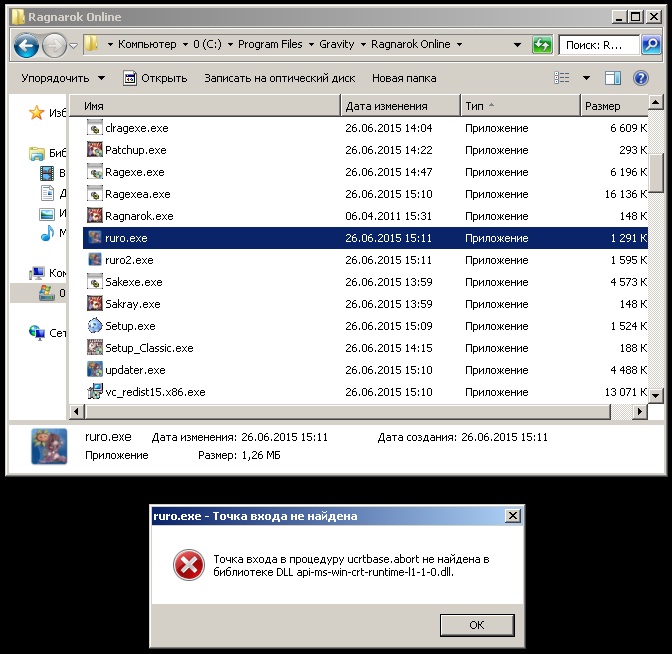The height and width of the screenshot is (654, 672).
Task: Select the file name vc_redist15.x86.exe
Action: click(x=155, y=392)
